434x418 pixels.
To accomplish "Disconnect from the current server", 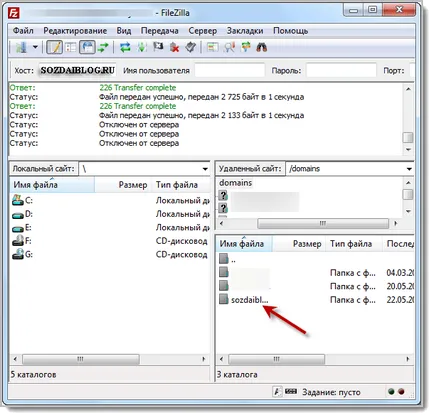I will [174, 48].
